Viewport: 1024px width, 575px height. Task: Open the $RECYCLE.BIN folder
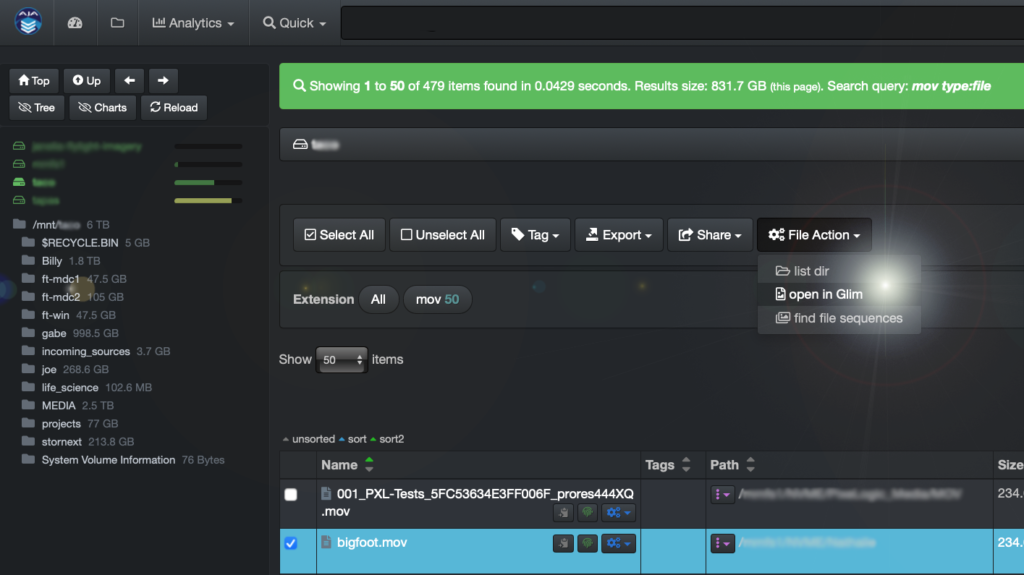tap(80, 242)
